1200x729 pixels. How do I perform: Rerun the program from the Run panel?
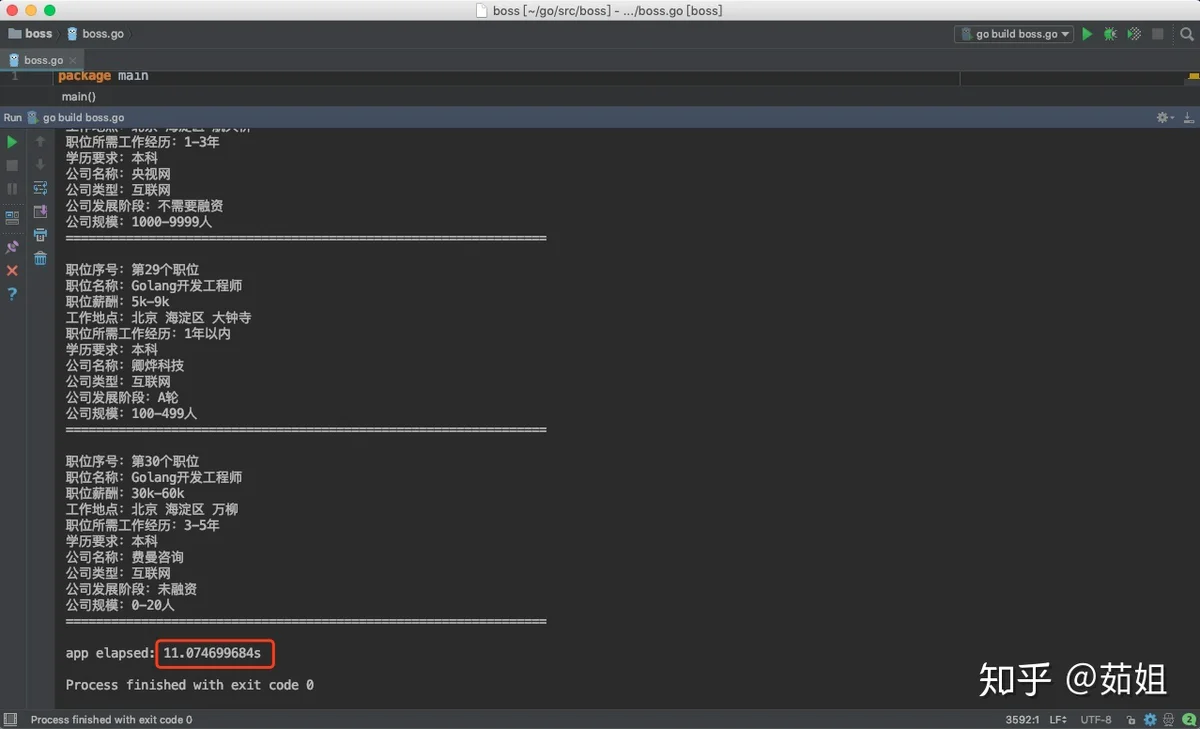[x=12, y=142]
